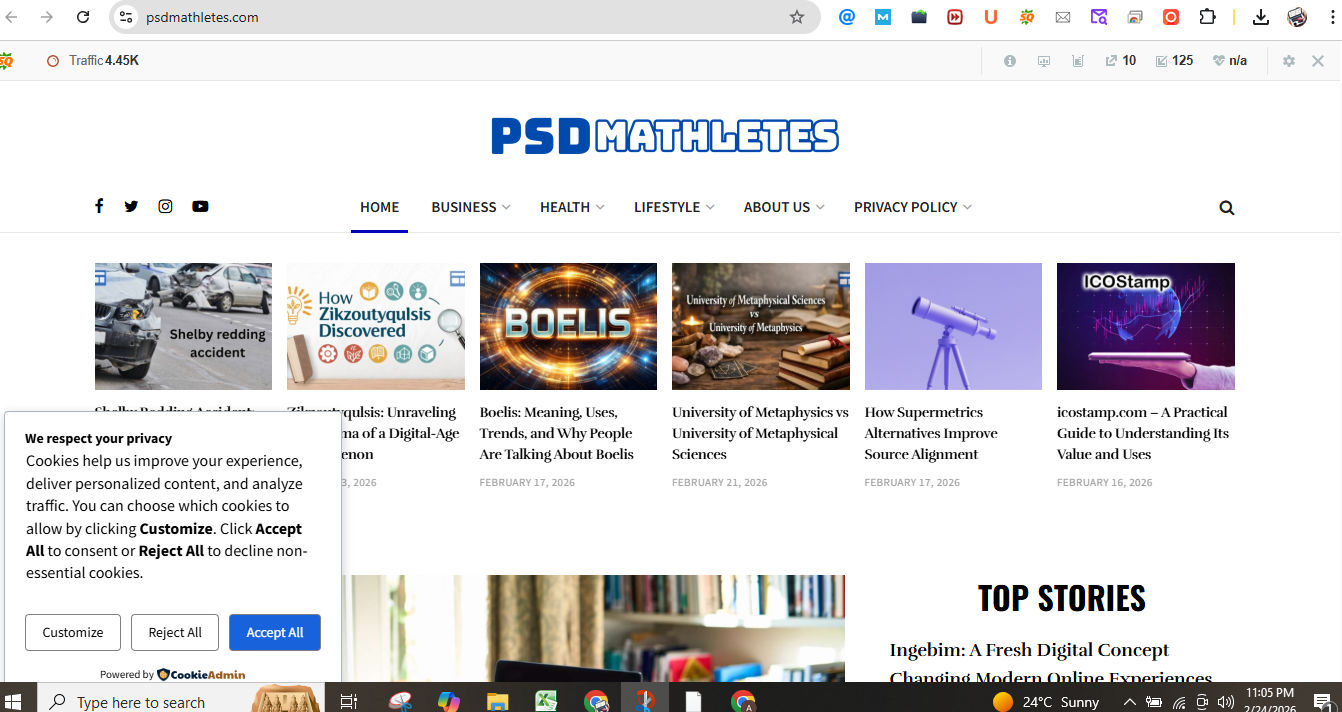Click the PSD Mathletes logo

coord(665,136)
